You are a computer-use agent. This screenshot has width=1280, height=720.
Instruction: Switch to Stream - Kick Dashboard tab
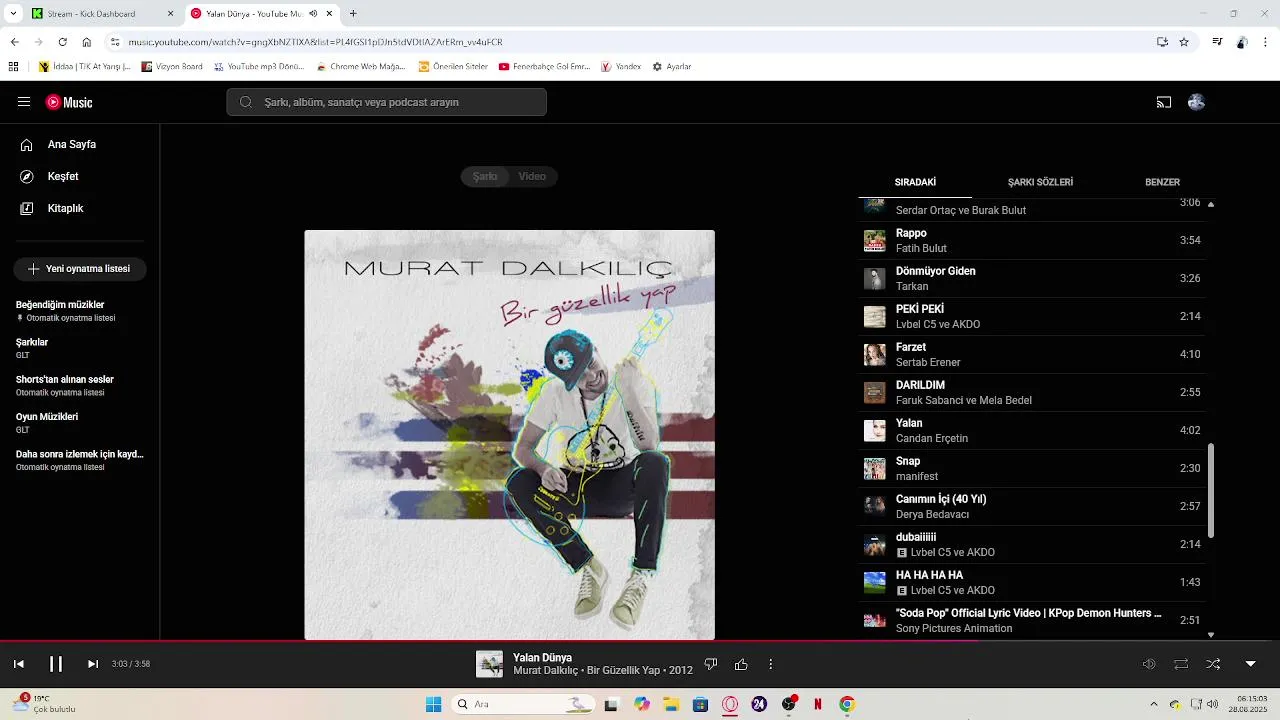click(103, 14)
